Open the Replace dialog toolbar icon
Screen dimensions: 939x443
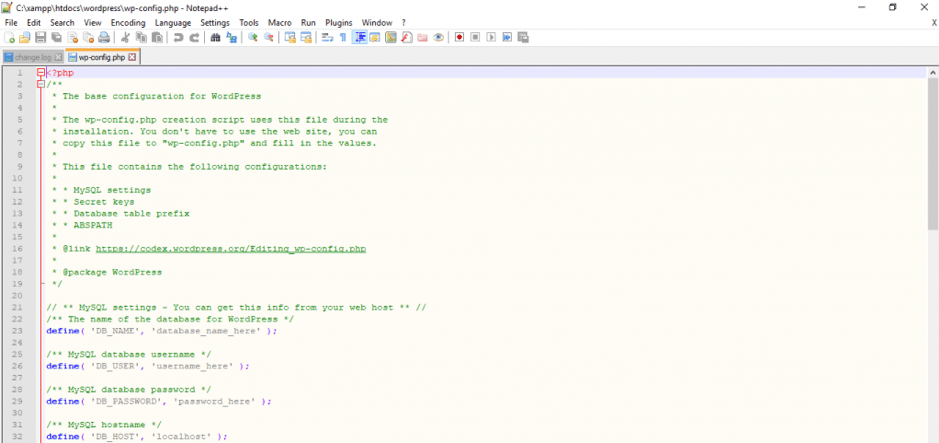point(231,37)
